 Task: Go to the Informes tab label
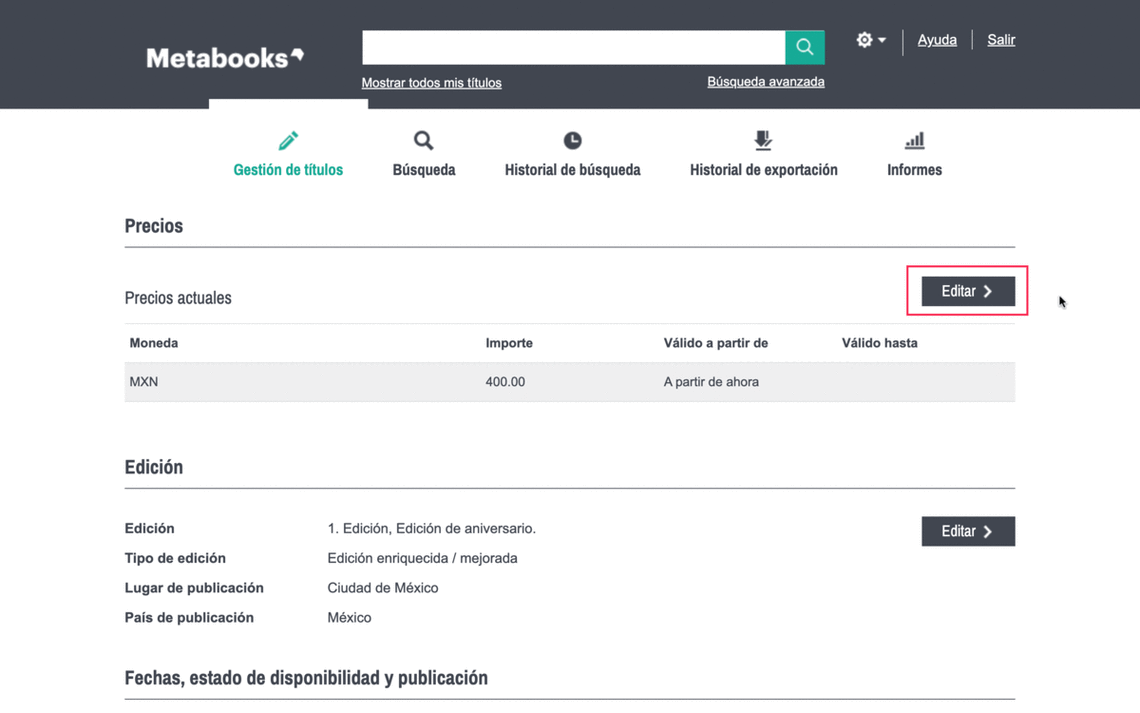(x=914, y=170)
